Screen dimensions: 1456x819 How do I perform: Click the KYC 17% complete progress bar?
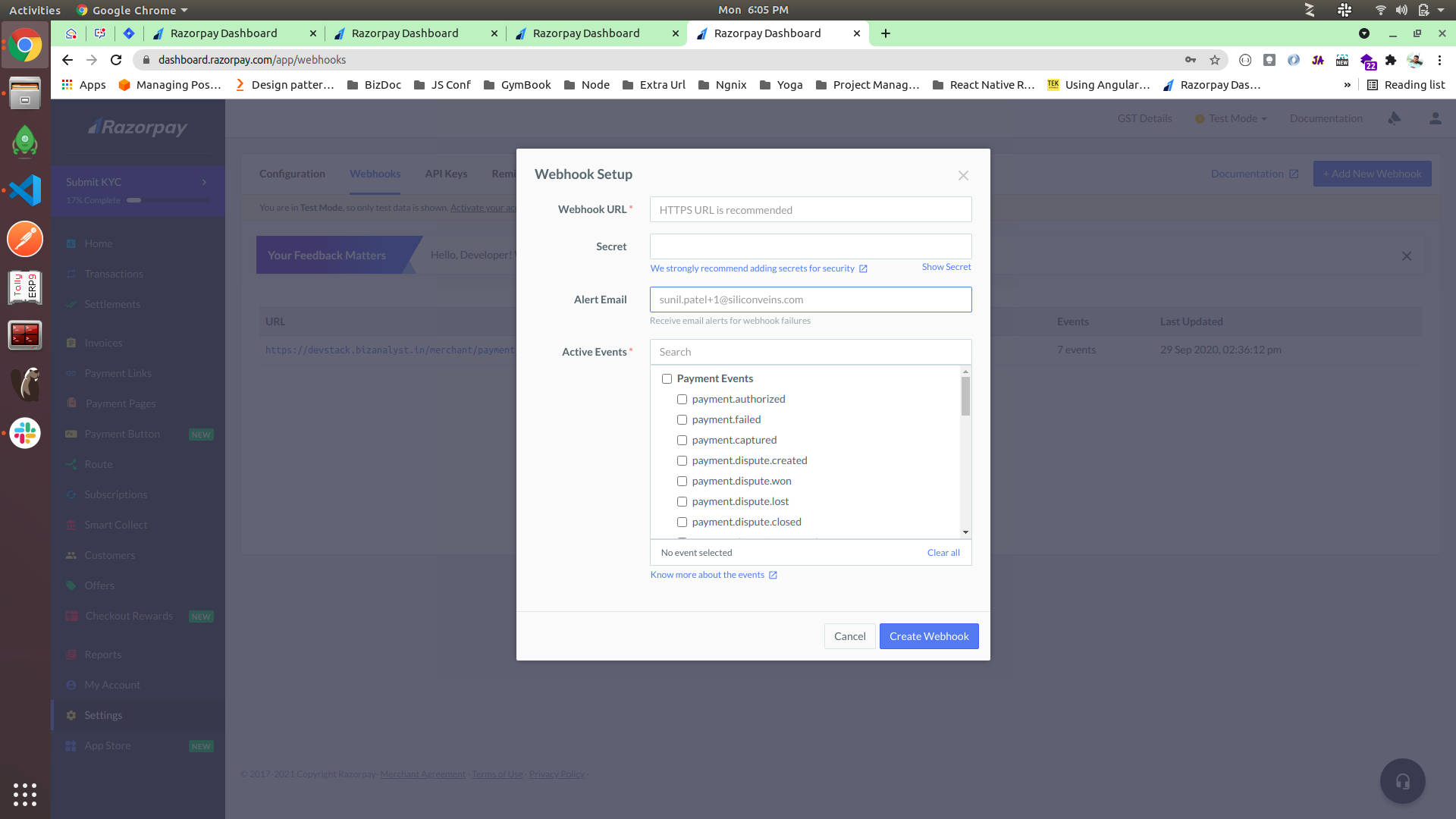(x=168, y=200)
